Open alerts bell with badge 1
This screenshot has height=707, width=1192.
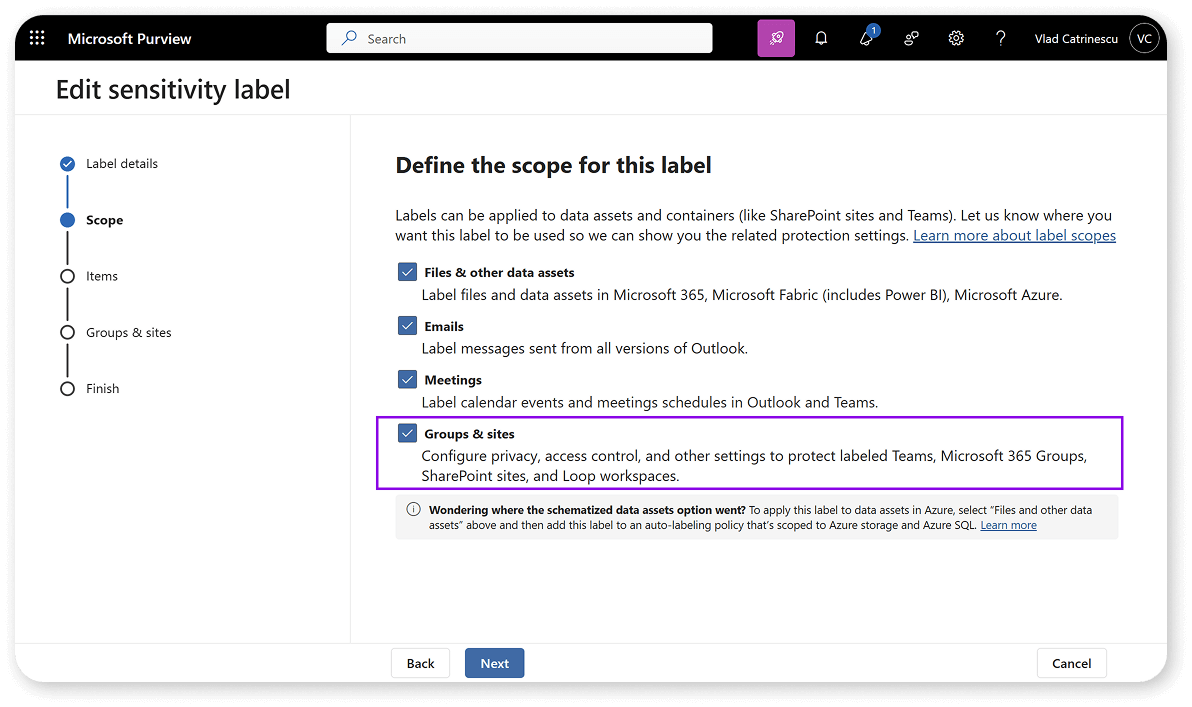point(867,37)
